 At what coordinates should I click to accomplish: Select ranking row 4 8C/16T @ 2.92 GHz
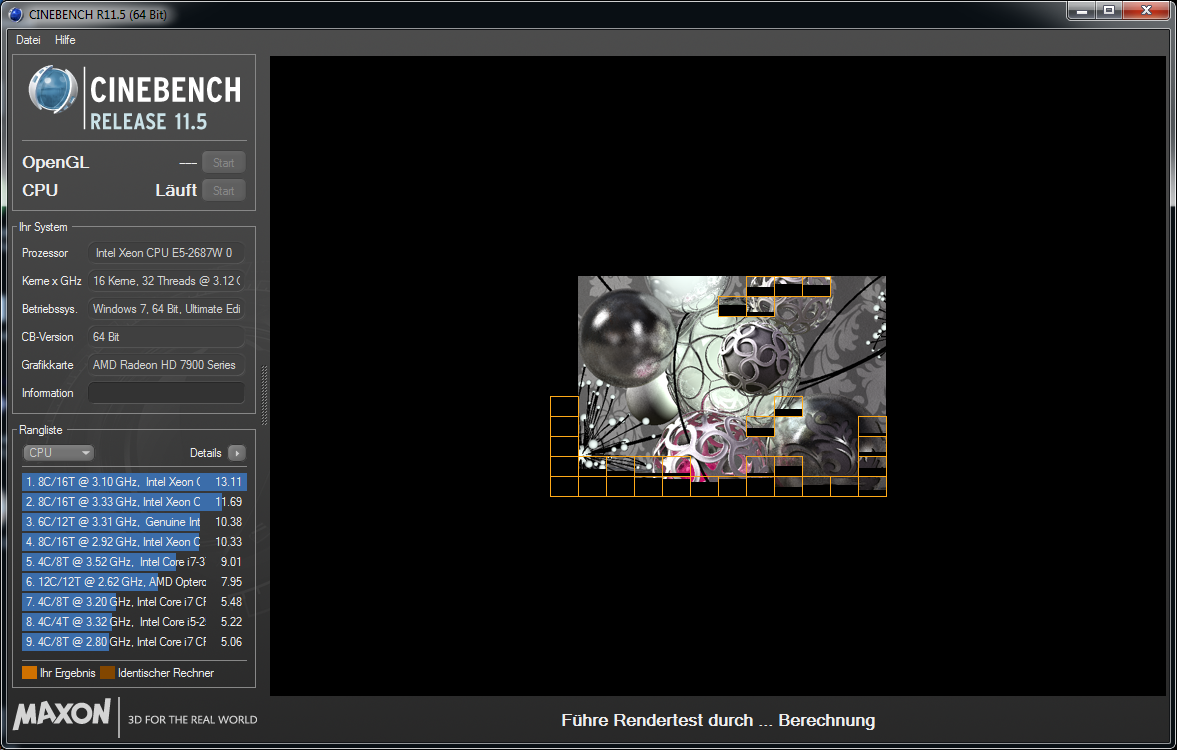pyautogui.click(x=134, y=541)
